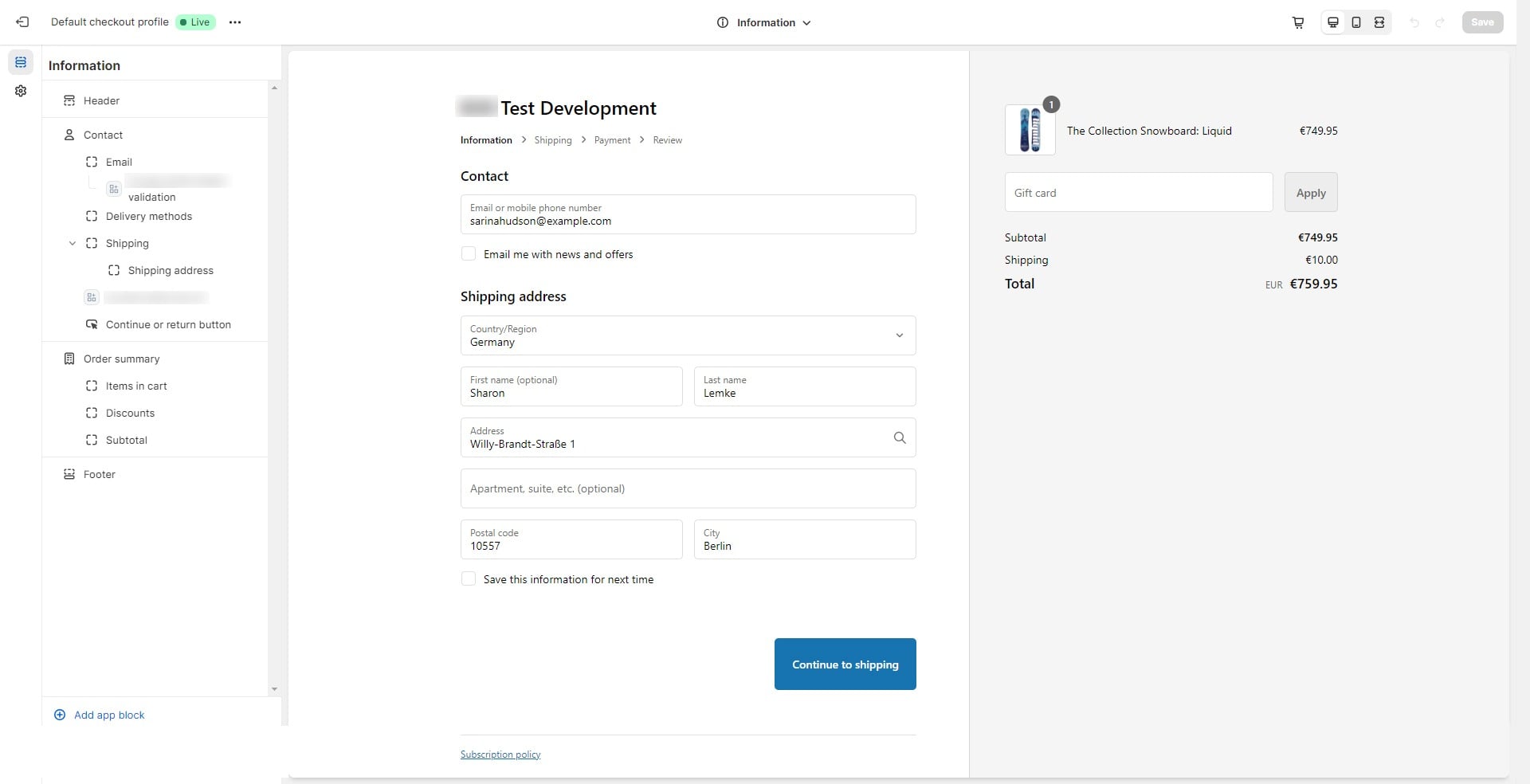Viewport: 1530px width, 784px height.
Task: Switch to mobile preview mode
Action: pyautogui.click(x=1356, y=22)
